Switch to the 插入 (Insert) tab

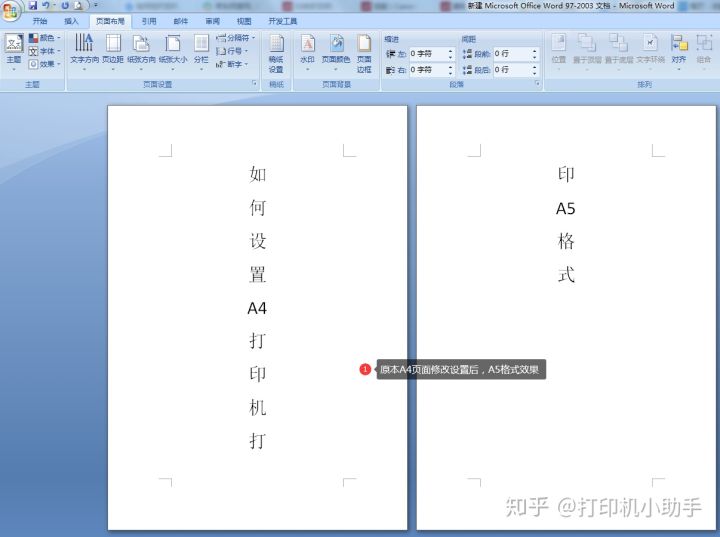click(71, 21)
